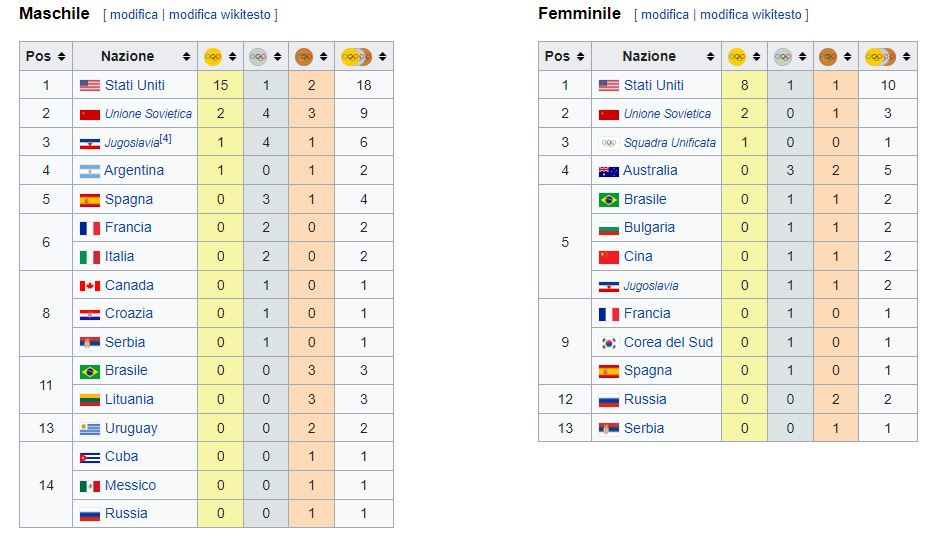Click the Australia flag icon
Screen dimensions: 928x545
608,171
